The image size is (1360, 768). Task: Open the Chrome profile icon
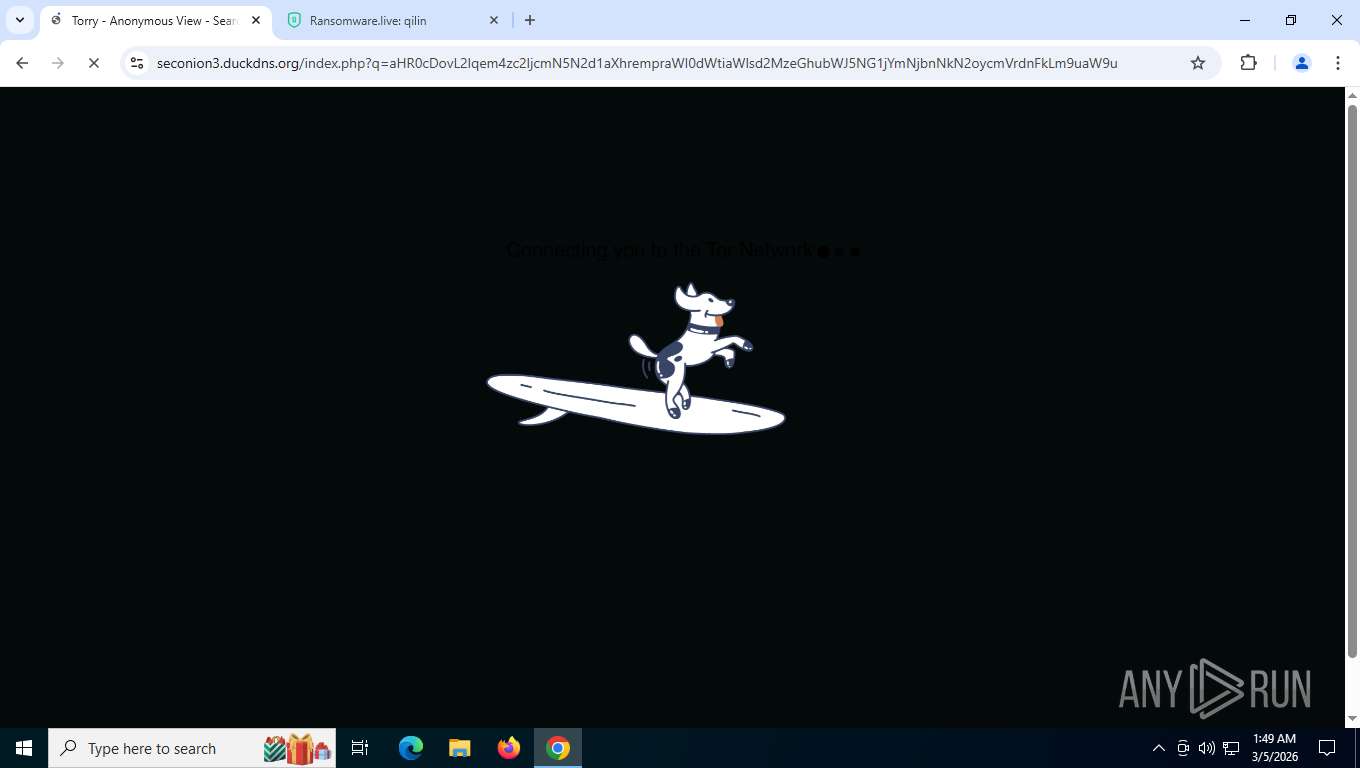1302,63
